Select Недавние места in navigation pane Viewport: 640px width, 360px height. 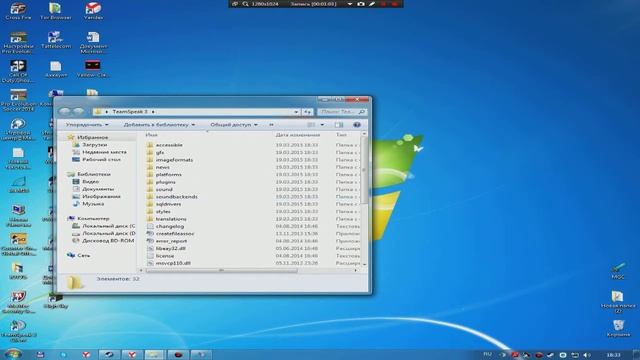coord(104,152)
